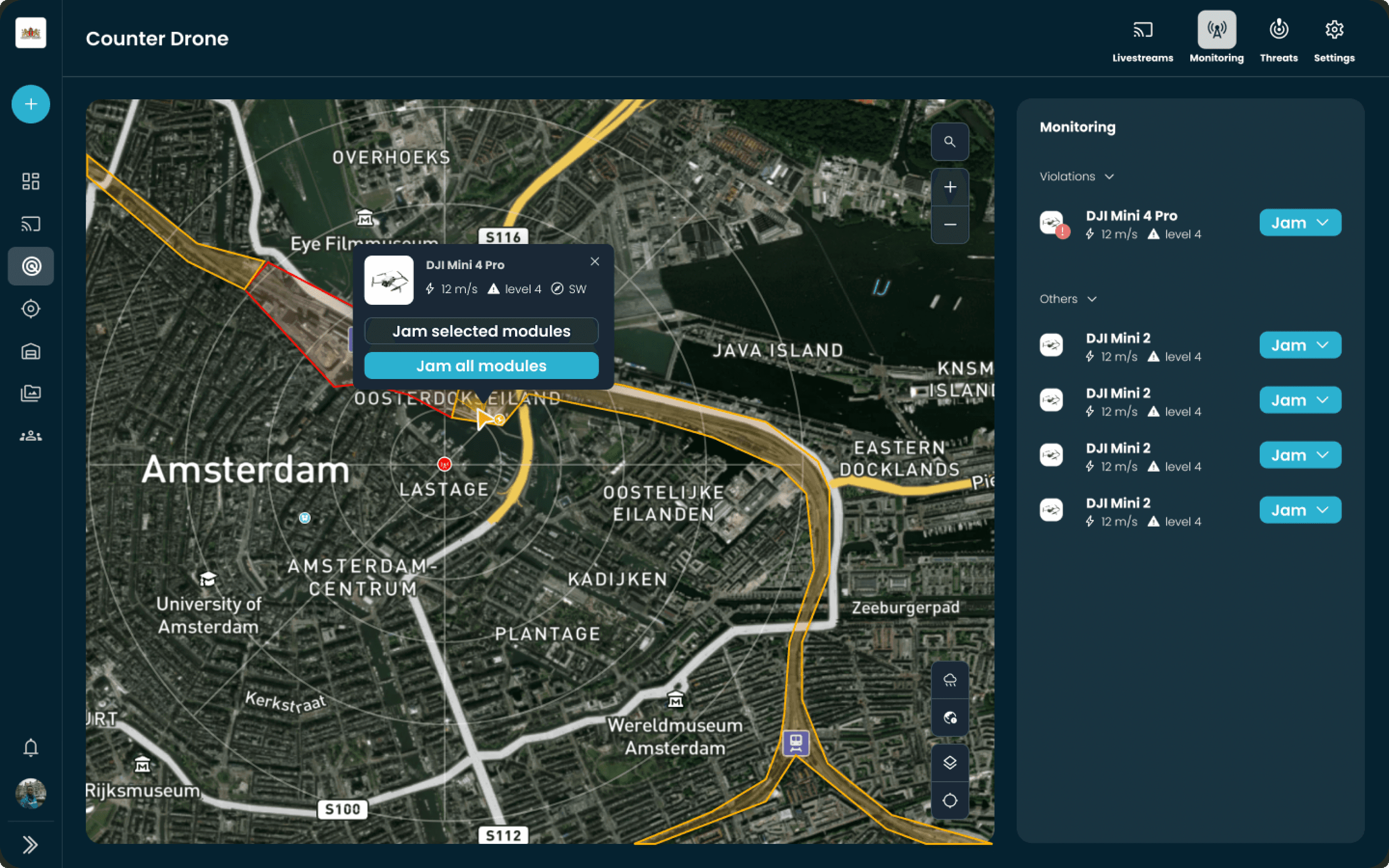This screenshot has width=1389, height=868.
Task: Open the hangar garage icon in sidebar
Action: pyautogui.click(x=31, y=352)
